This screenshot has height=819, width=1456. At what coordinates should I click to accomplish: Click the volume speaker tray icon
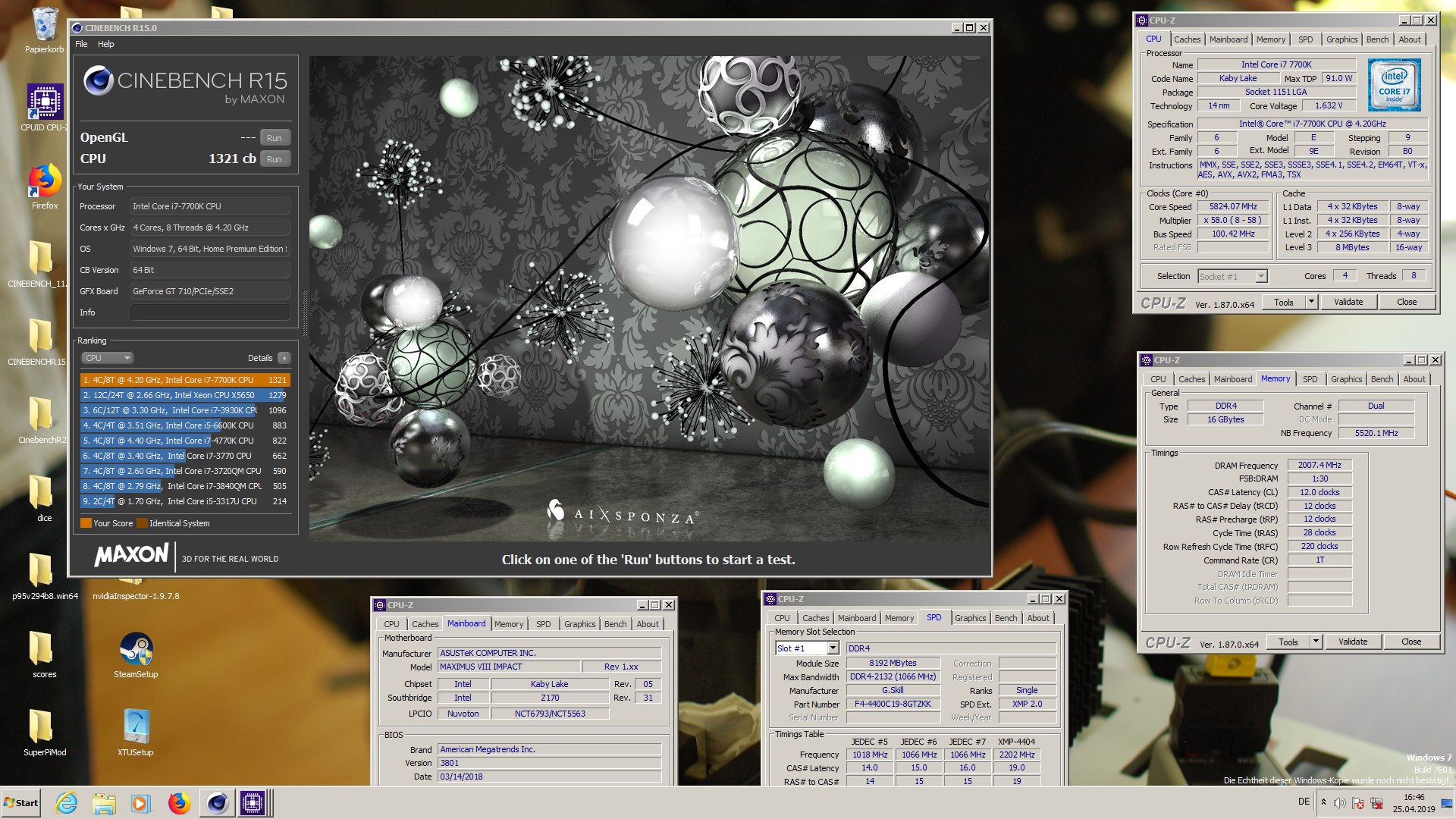1340,803
